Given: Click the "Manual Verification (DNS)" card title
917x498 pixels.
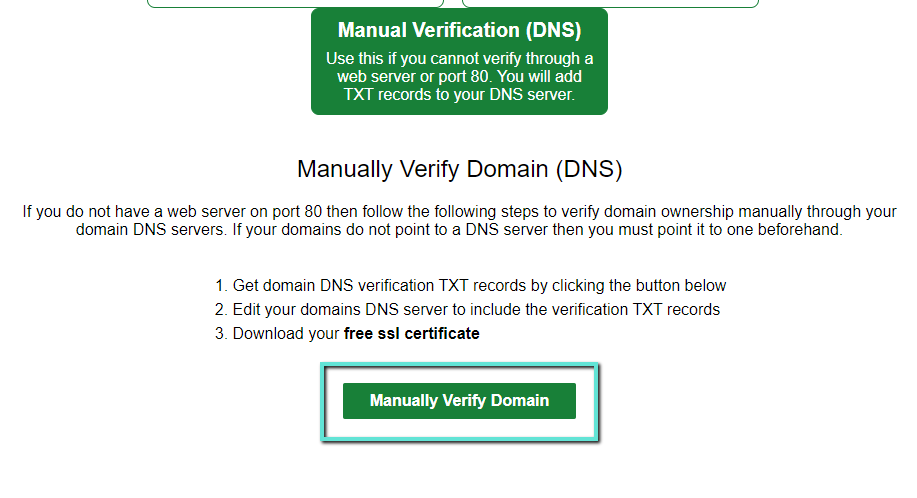Looking at the screenshot, I should point(459,30).
